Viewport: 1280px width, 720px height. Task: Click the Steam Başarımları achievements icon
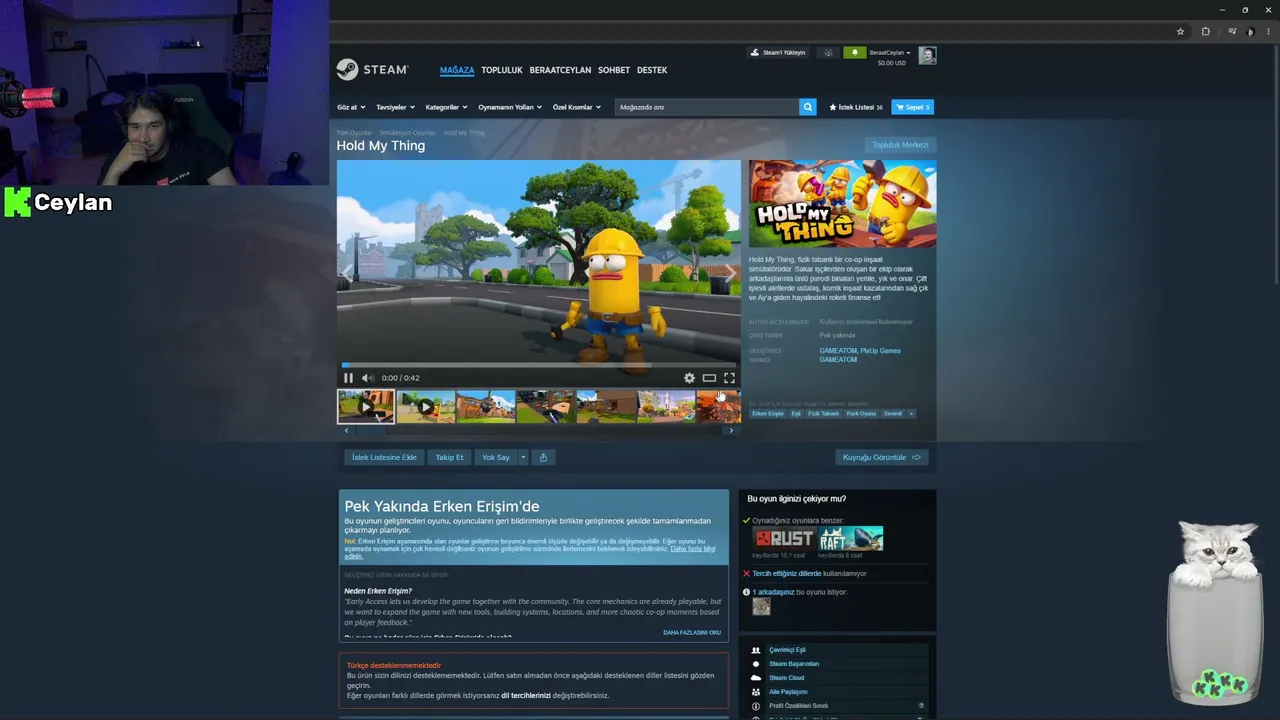point(756,664)
